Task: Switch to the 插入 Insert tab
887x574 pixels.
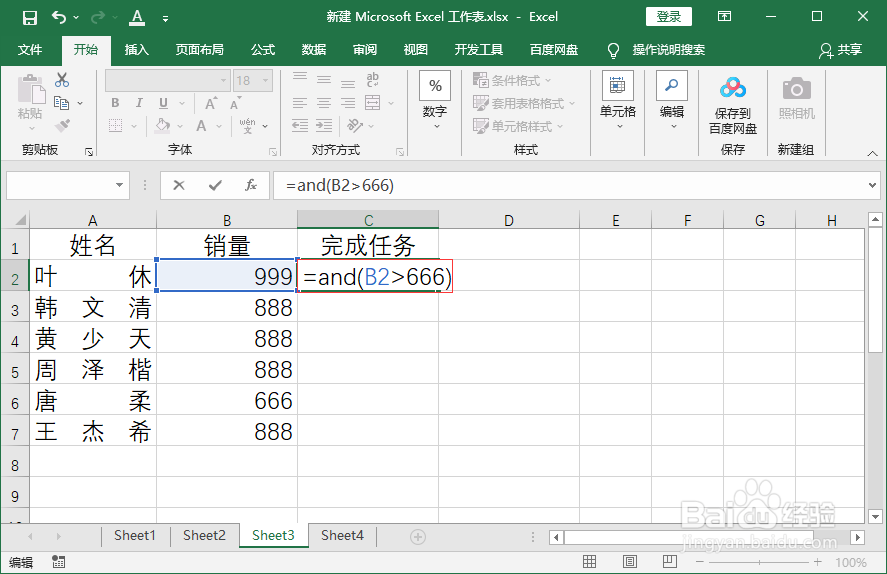Action: click(x=136, y=50)
